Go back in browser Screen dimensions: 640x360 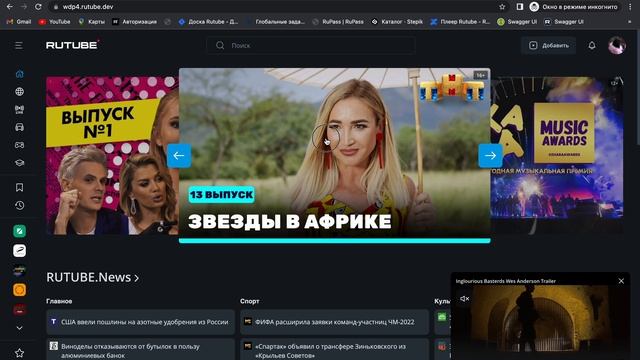[9, 7]
